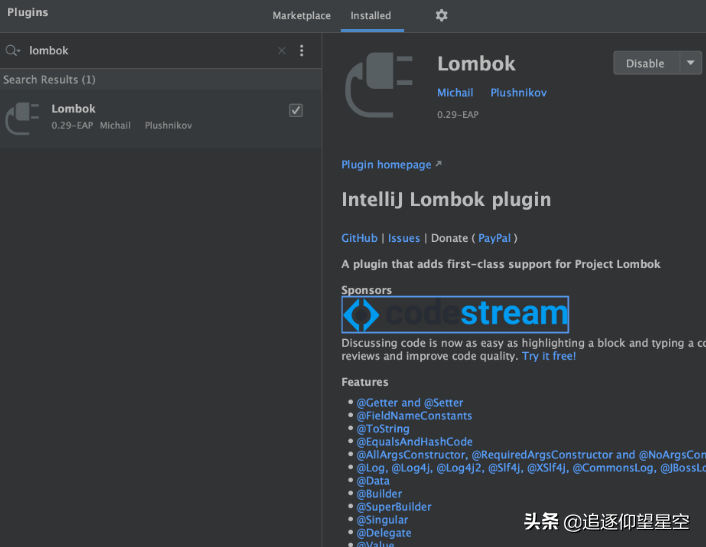Open search options three-dot menu
706x547 pixels.
302,50
